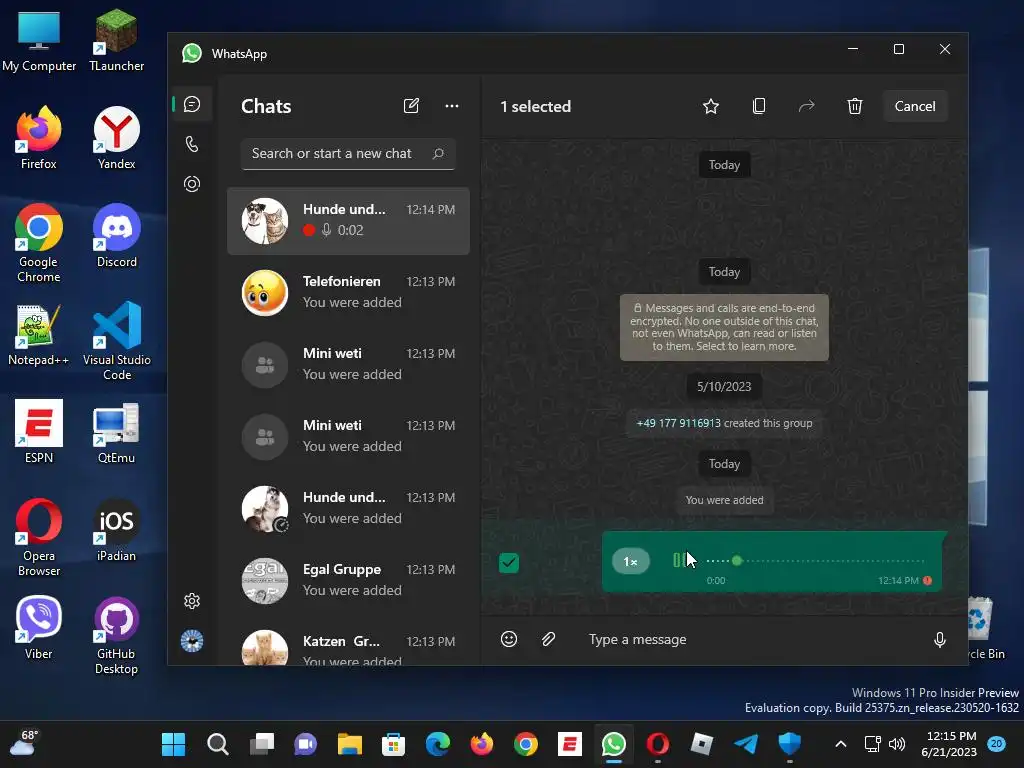Uncheck the selected voice message checkbox
Image resolution: width=1024 pixels, height=768 pixels.
point(509,562)
